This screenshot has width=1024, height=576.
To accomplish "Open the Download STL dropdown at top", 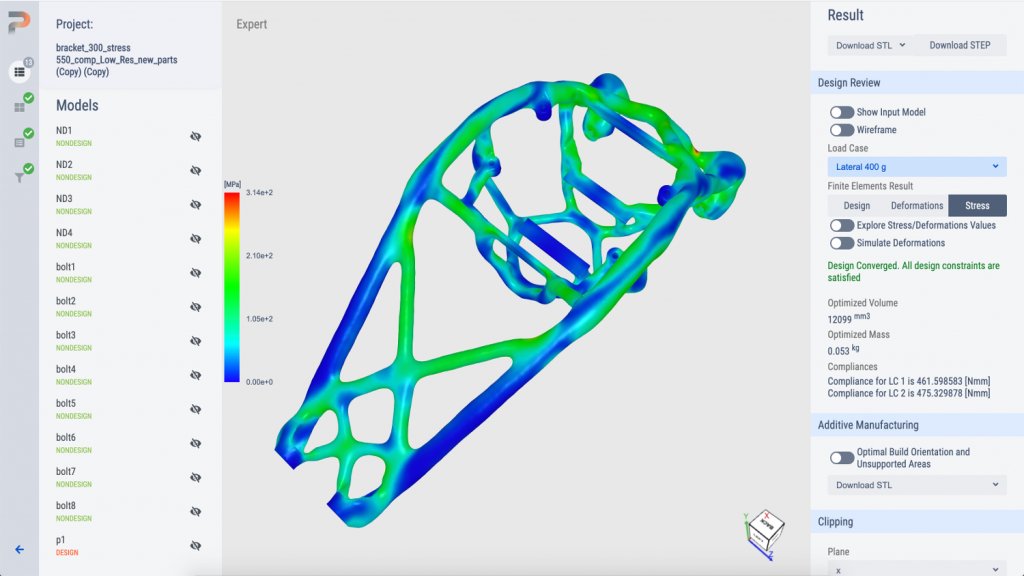I will 871,45.
